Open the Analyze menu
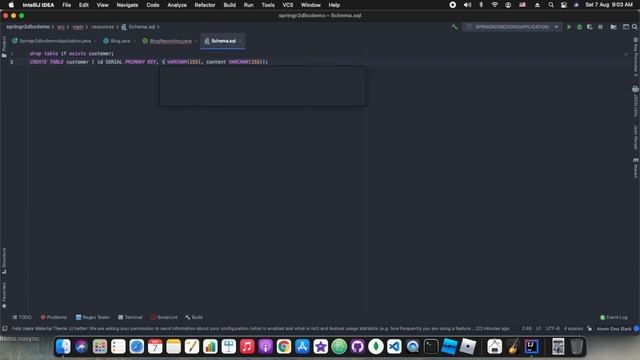The image size is (640, 360). [x=177, y=5]
